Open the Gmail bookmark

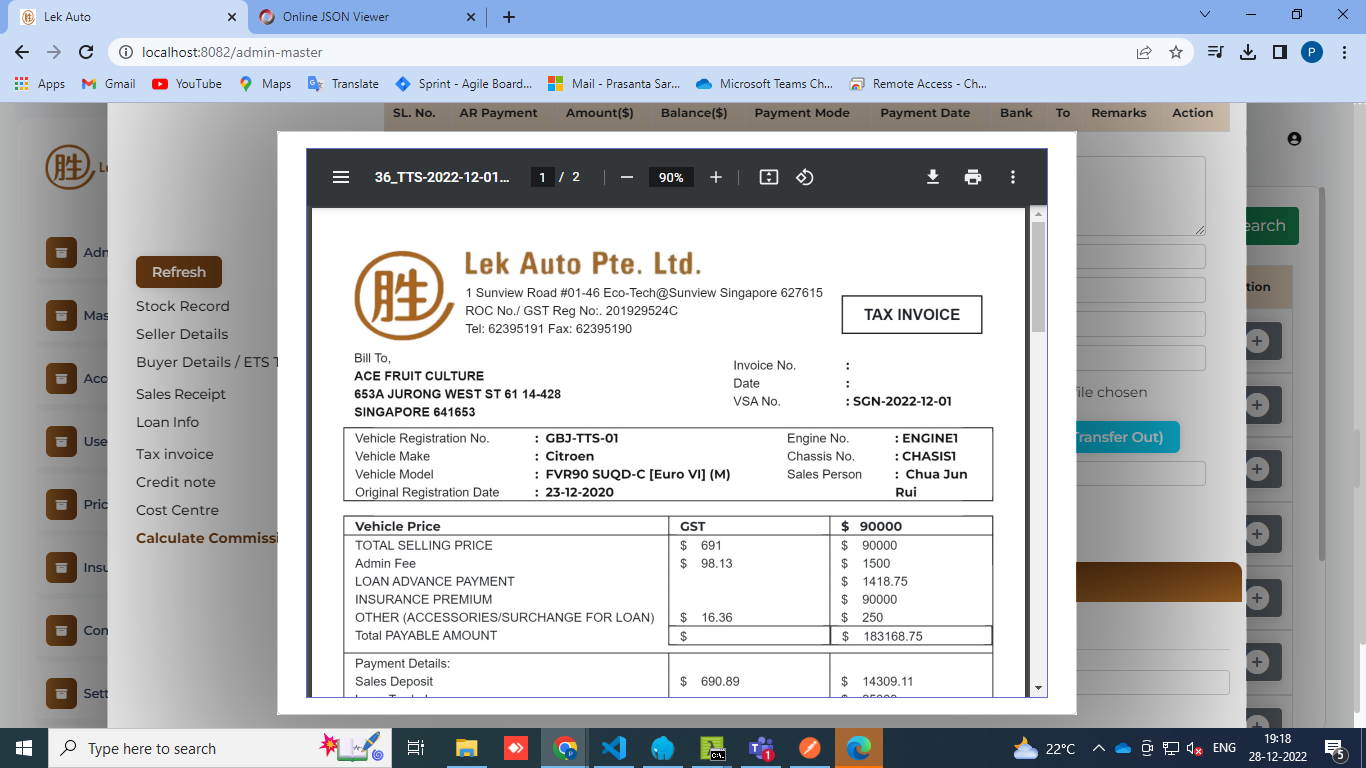pyautogui.click(x=109, y=84)
